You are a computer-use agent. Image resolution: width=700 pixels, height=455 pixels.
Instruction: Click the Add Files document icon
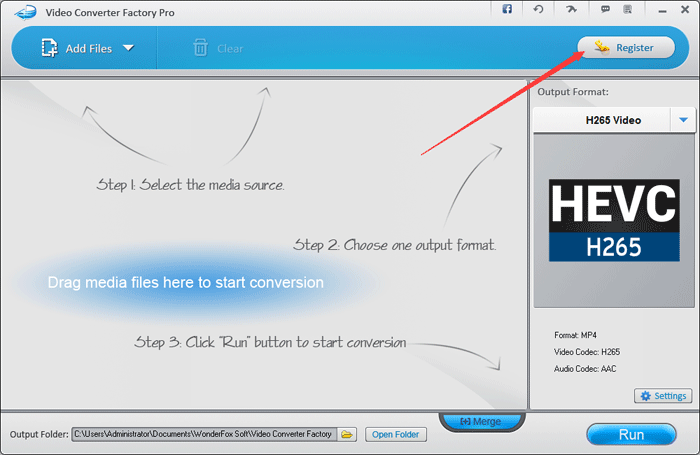pos(50,48)
